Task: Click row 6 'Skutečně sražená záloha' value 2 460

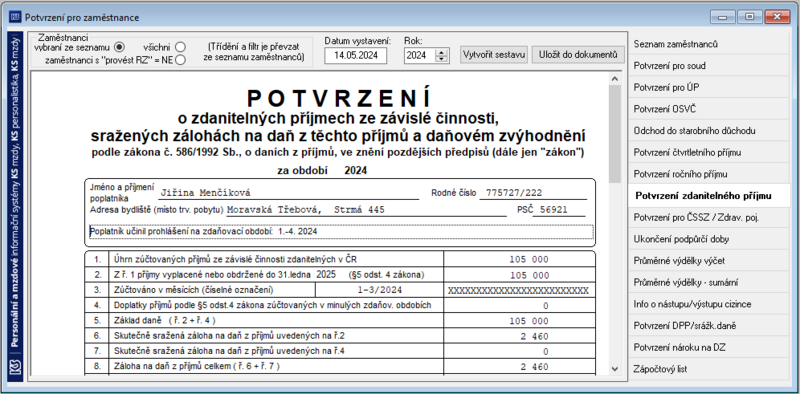Action: click(x=534, y=337)
